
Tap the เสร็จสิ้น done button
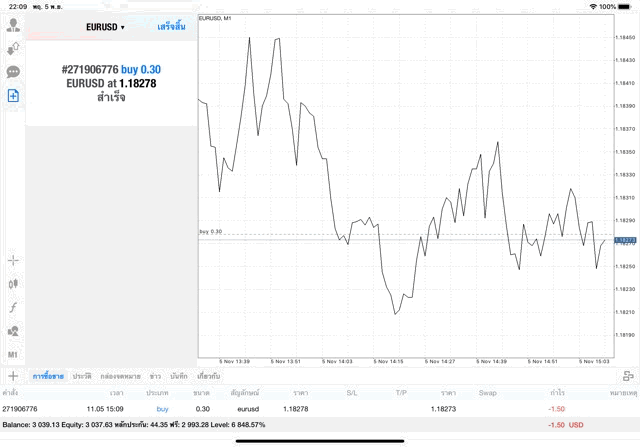pos(171,27)
